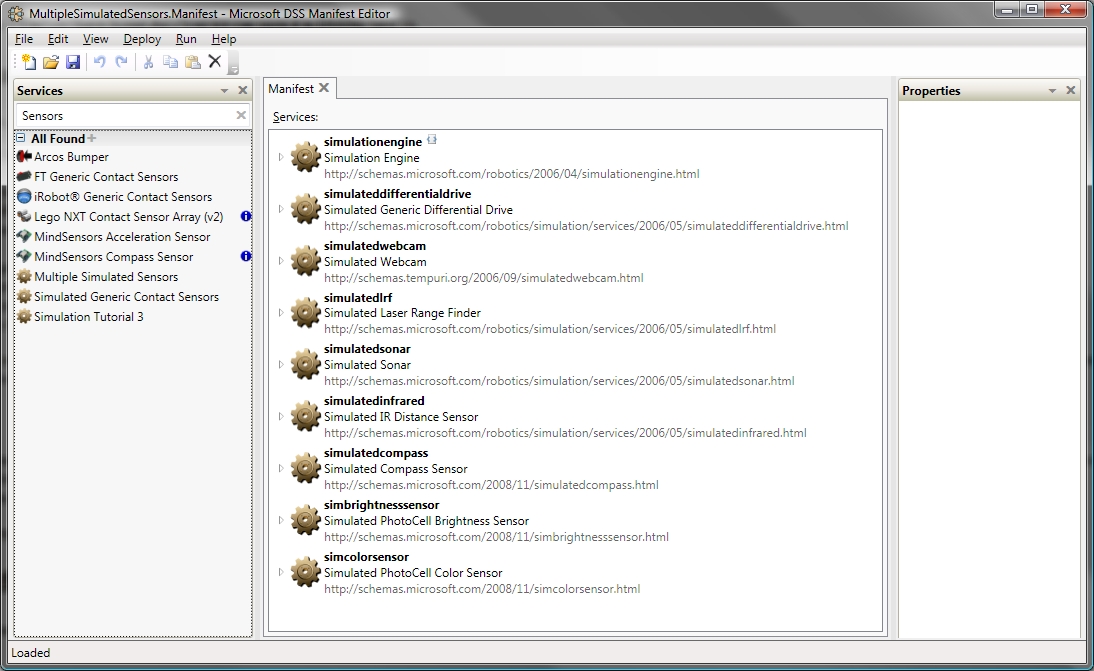
Task: Click the Open folder toolbar icon
Action: [51, 62]
